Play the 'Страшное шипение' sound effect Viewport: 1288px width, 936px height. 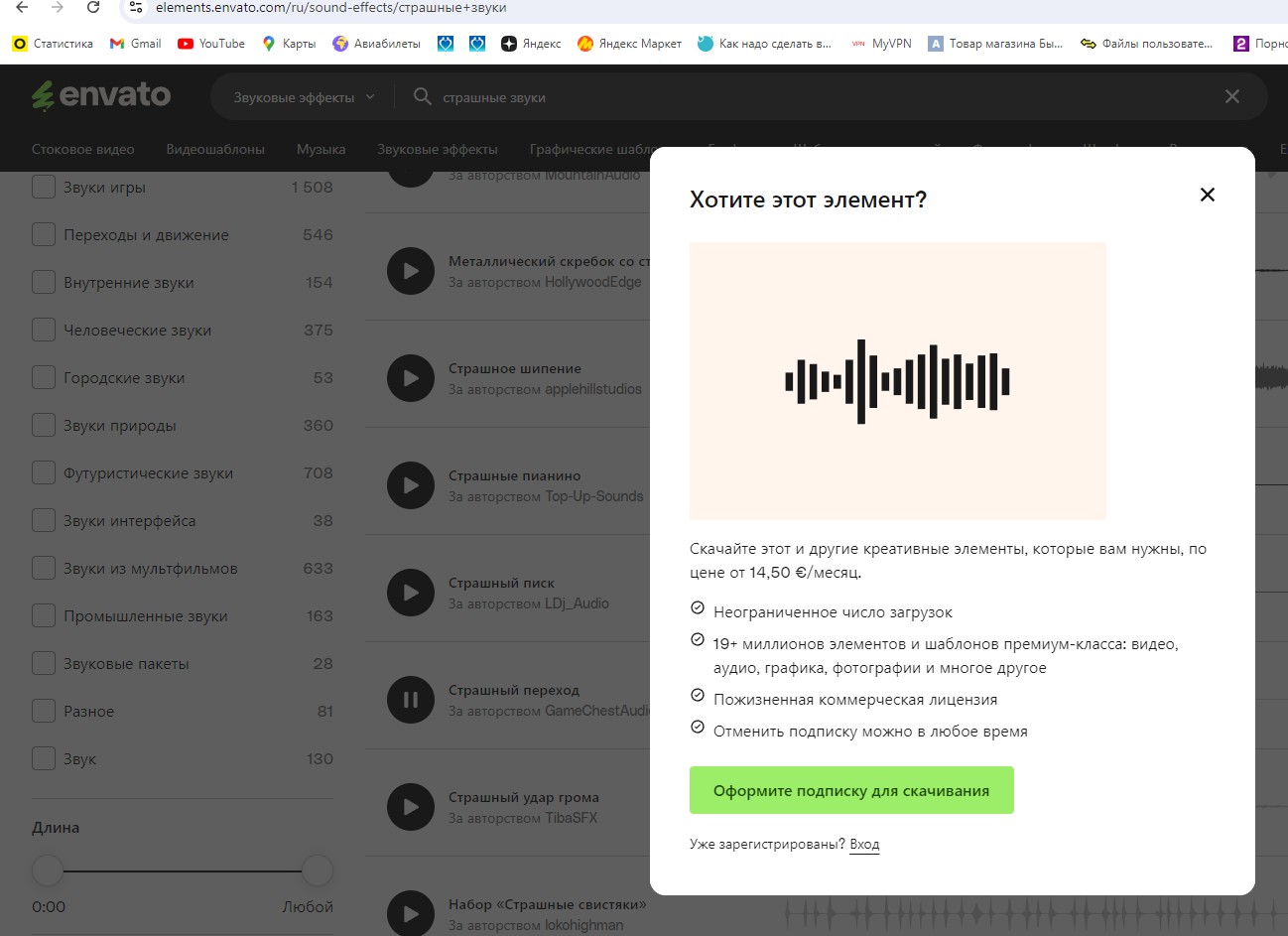pos(410,378)
